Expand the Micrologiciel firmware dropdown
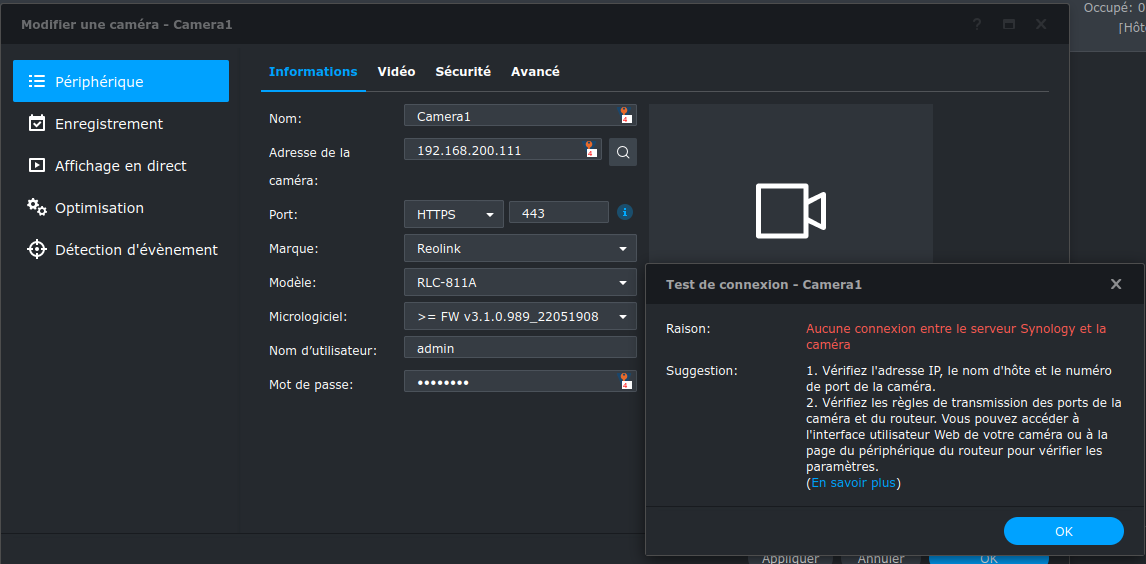The height and width of the screenshot is (564, 1146). [x=520, y=316]
